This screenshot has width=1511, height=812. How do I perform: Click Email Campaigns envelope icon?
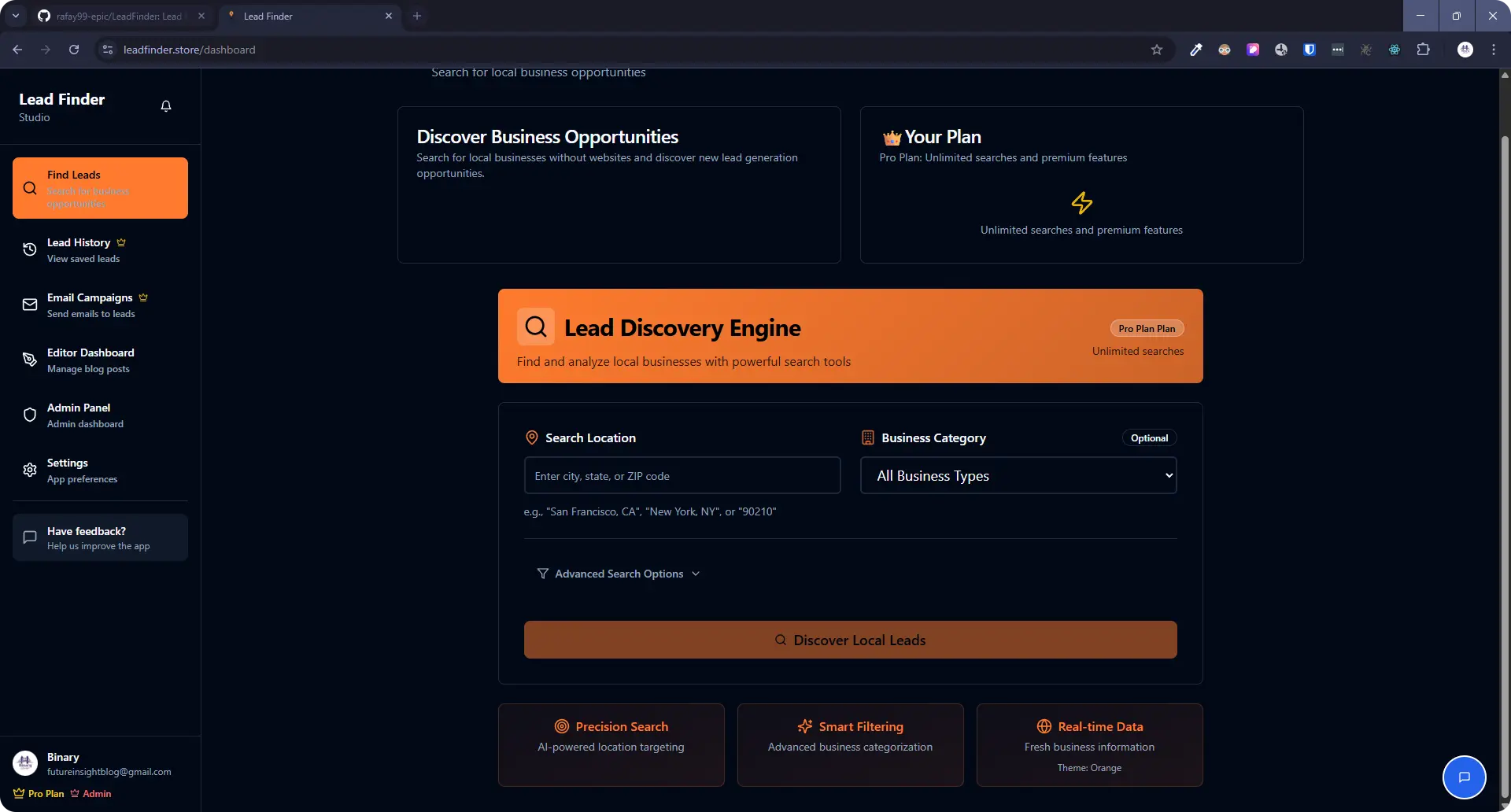click(x=30, y=304)
